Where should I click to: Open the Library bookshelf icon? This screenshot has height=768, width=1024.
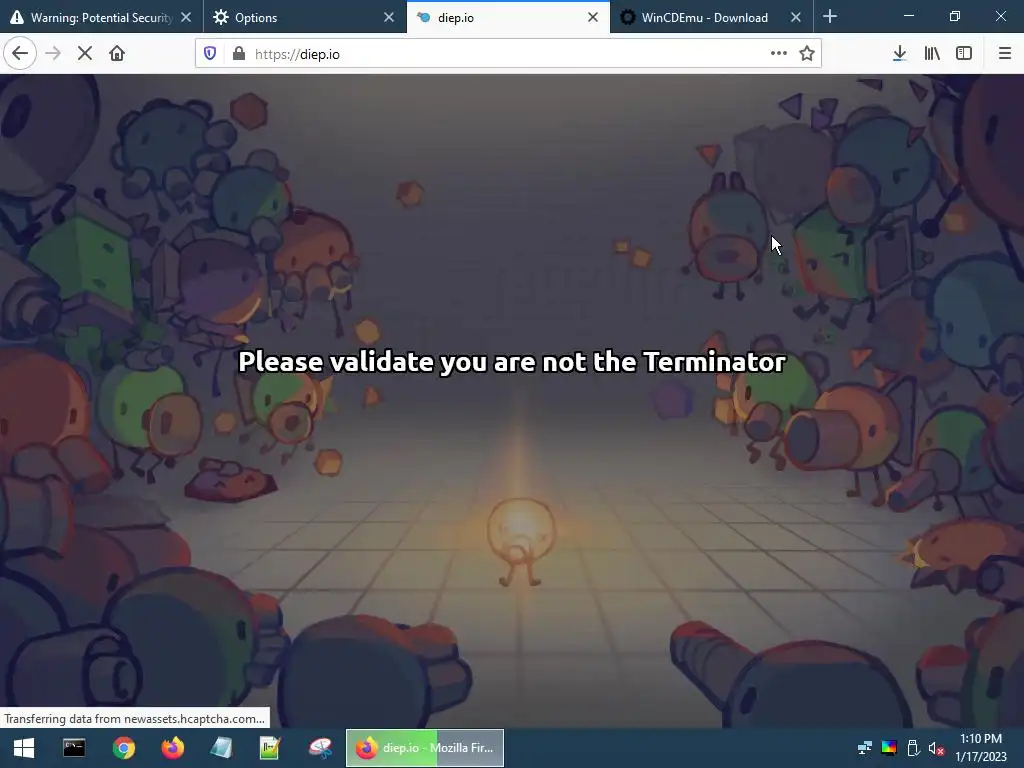[932, 54]
